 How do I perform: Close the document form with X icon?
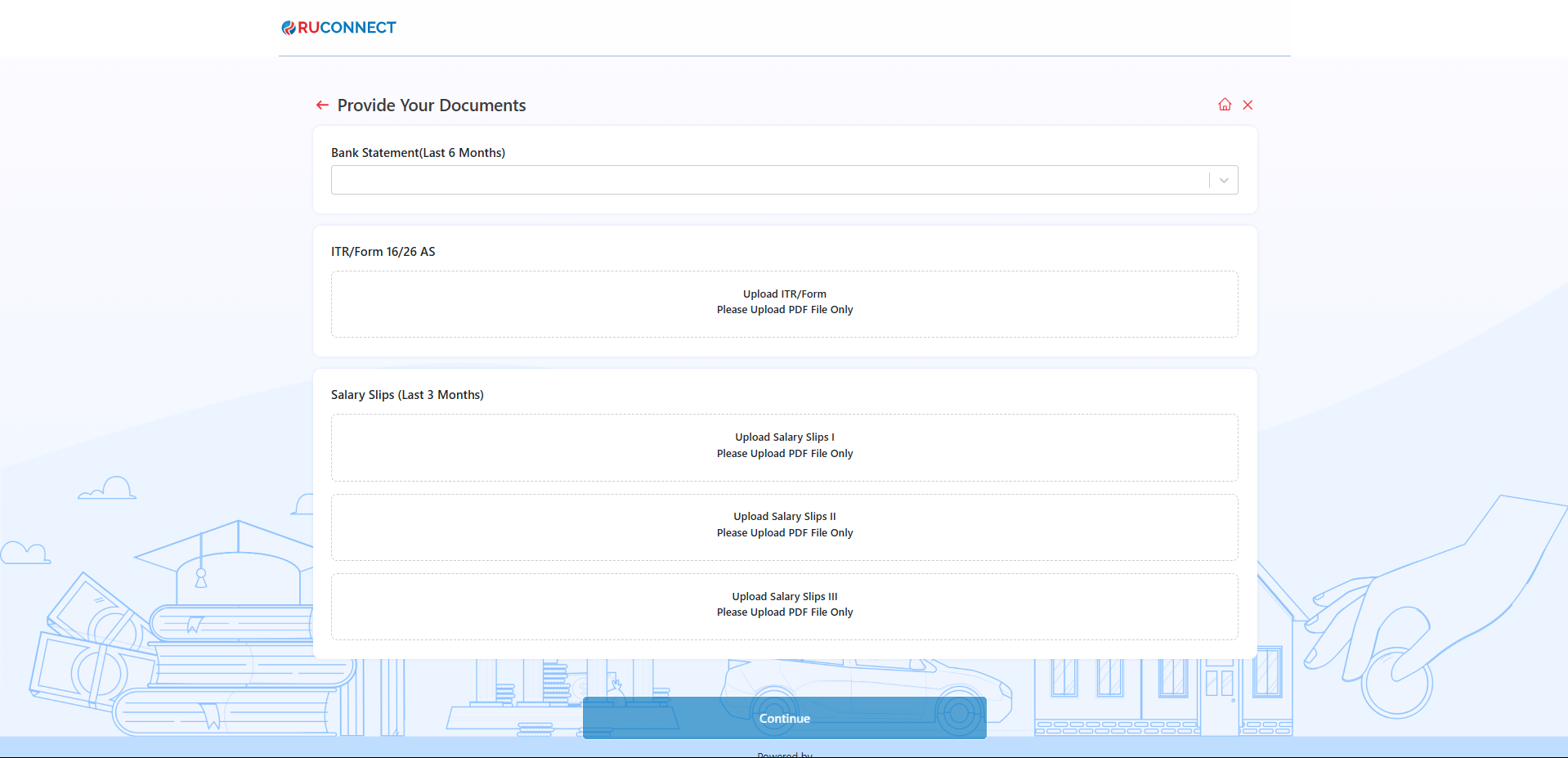pyautogui.click(x=1248, y=105)
